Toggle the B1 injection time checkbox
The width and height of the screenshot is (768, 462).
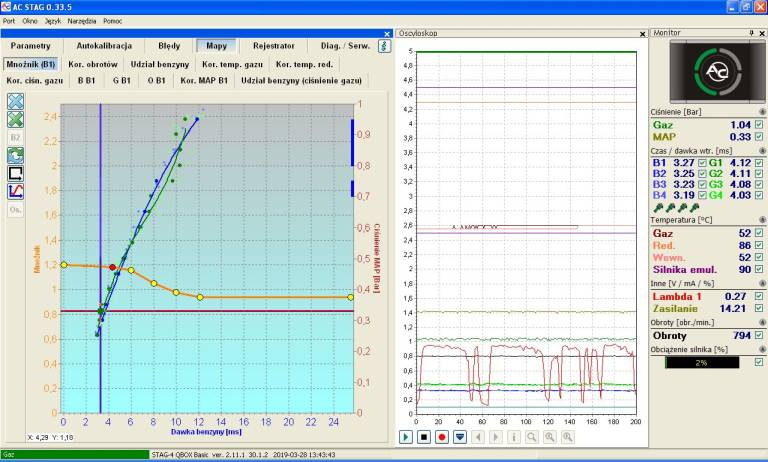coord(702,163)
